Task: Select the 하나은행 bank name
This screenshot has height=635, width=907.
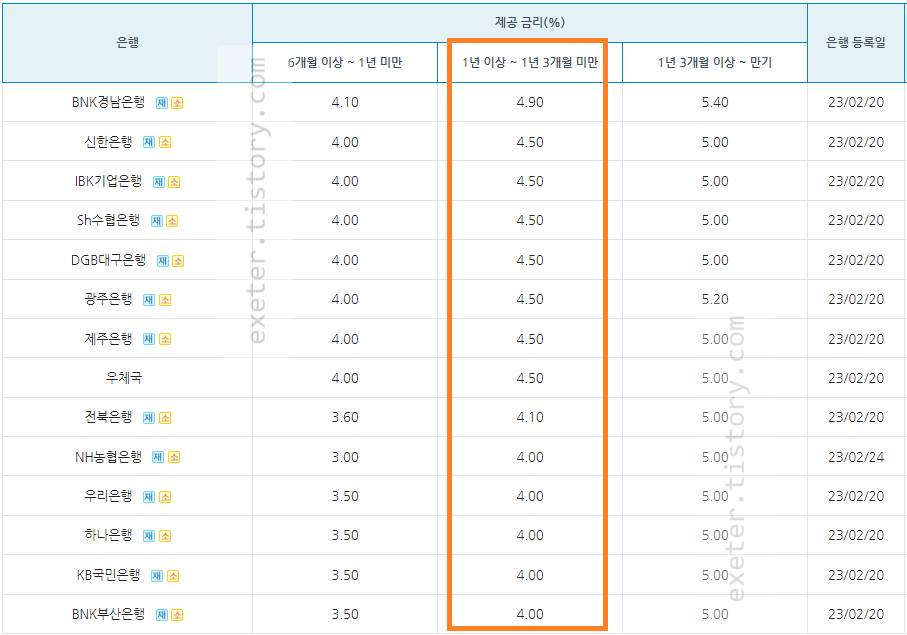Action: (x=108, y=536)
